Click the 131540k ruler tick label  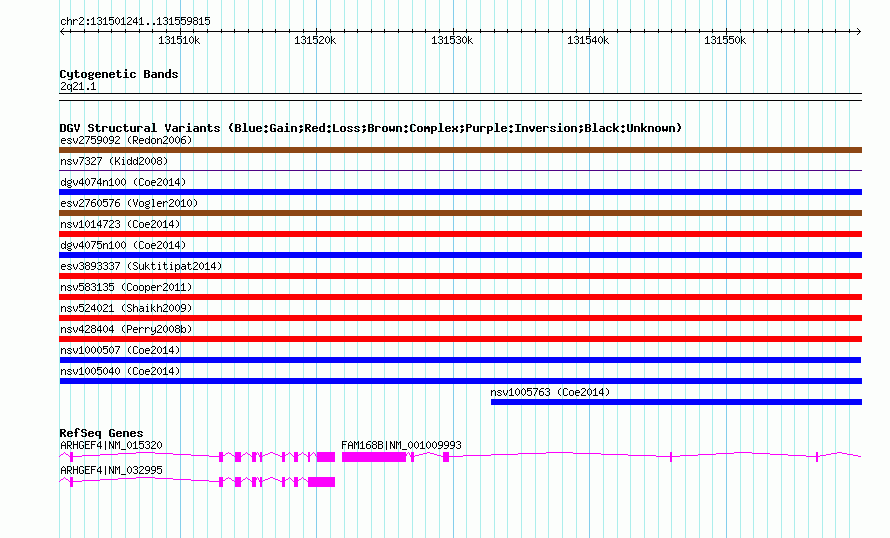tap(588, 40)
